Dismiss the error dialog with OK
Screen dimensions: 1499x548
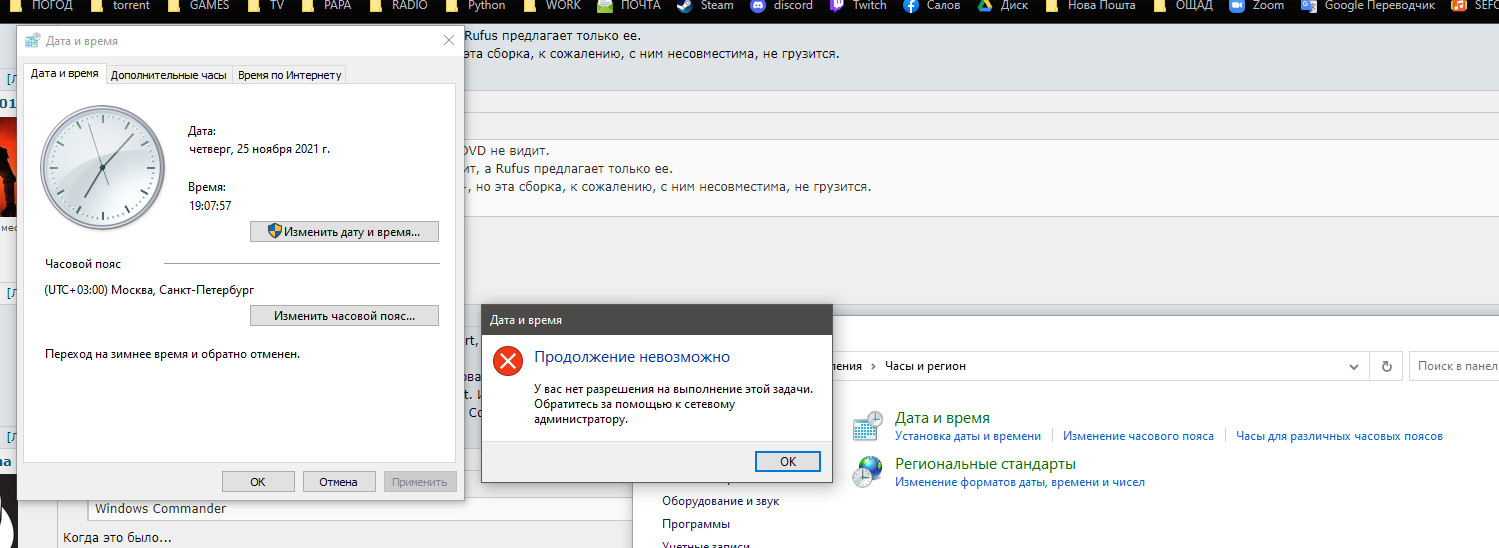click(787, 461)
